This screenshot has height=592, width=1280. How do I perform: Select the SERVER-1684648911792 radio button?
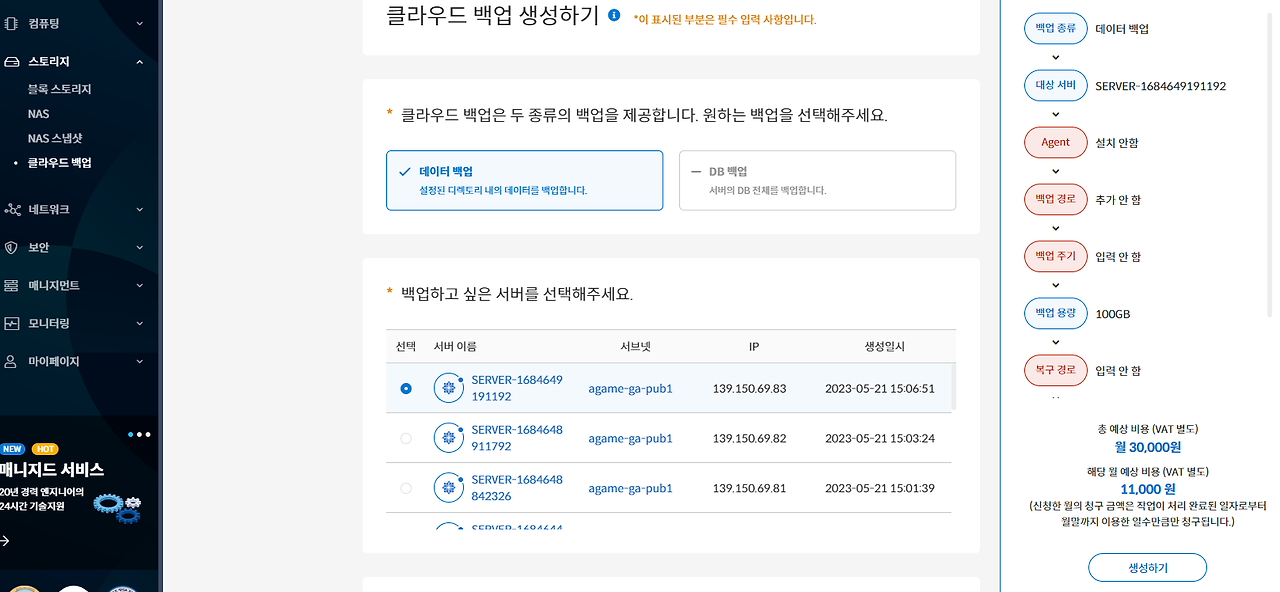(405, 438)
